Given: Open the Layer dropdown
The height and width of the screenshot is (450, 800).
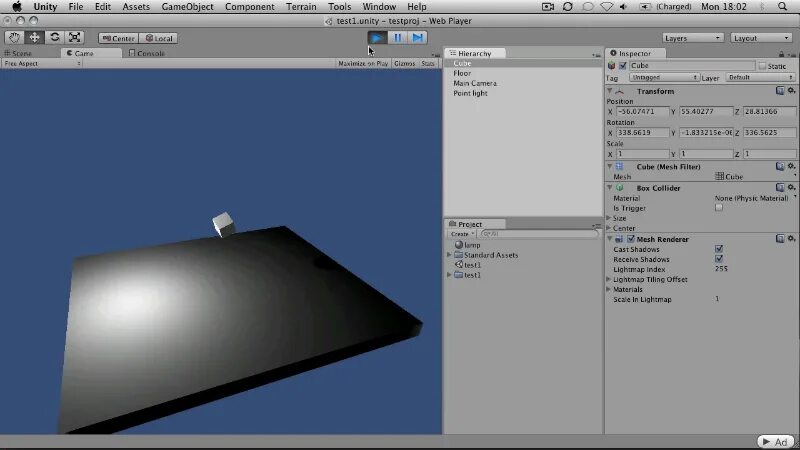Looking at the screenshot, I should 760,78.
